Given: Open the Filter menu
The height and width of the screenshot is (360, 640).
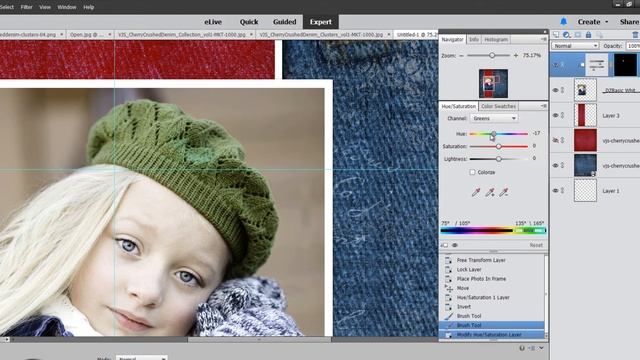Looking at the screenshot, I should click(27, 7).
